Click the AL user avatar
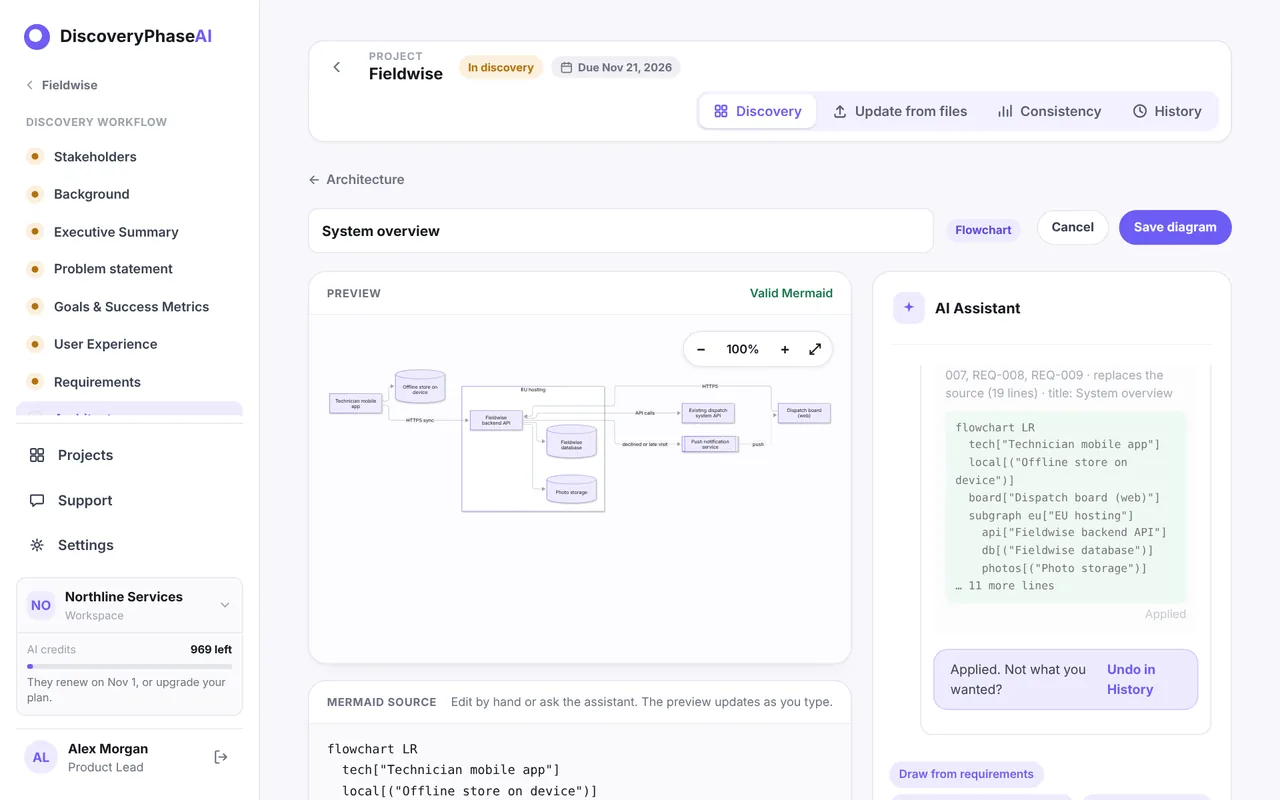Screen dimensions: 1280x800 (x=41, y=757)
